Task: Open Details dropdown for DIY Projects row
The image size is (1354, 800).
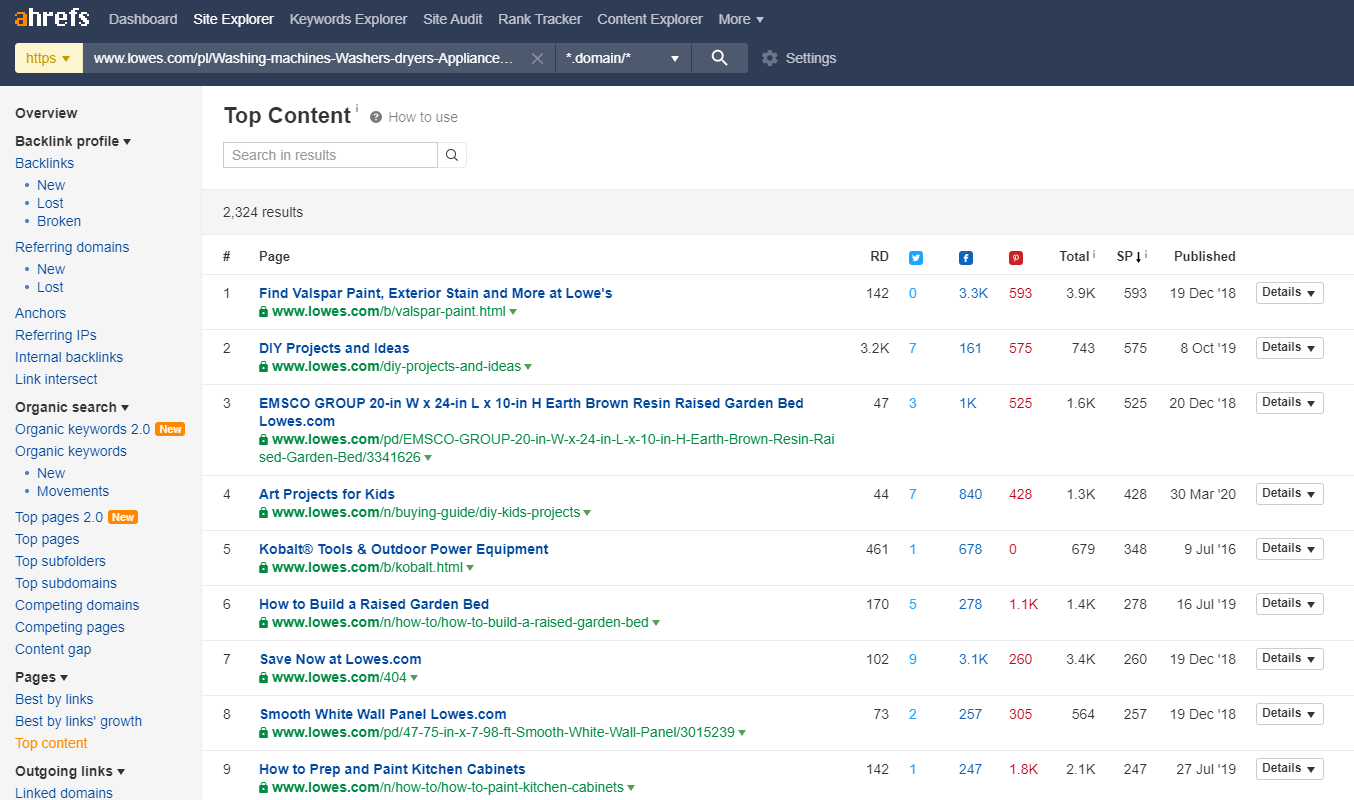Action: tap(1289, 348)
